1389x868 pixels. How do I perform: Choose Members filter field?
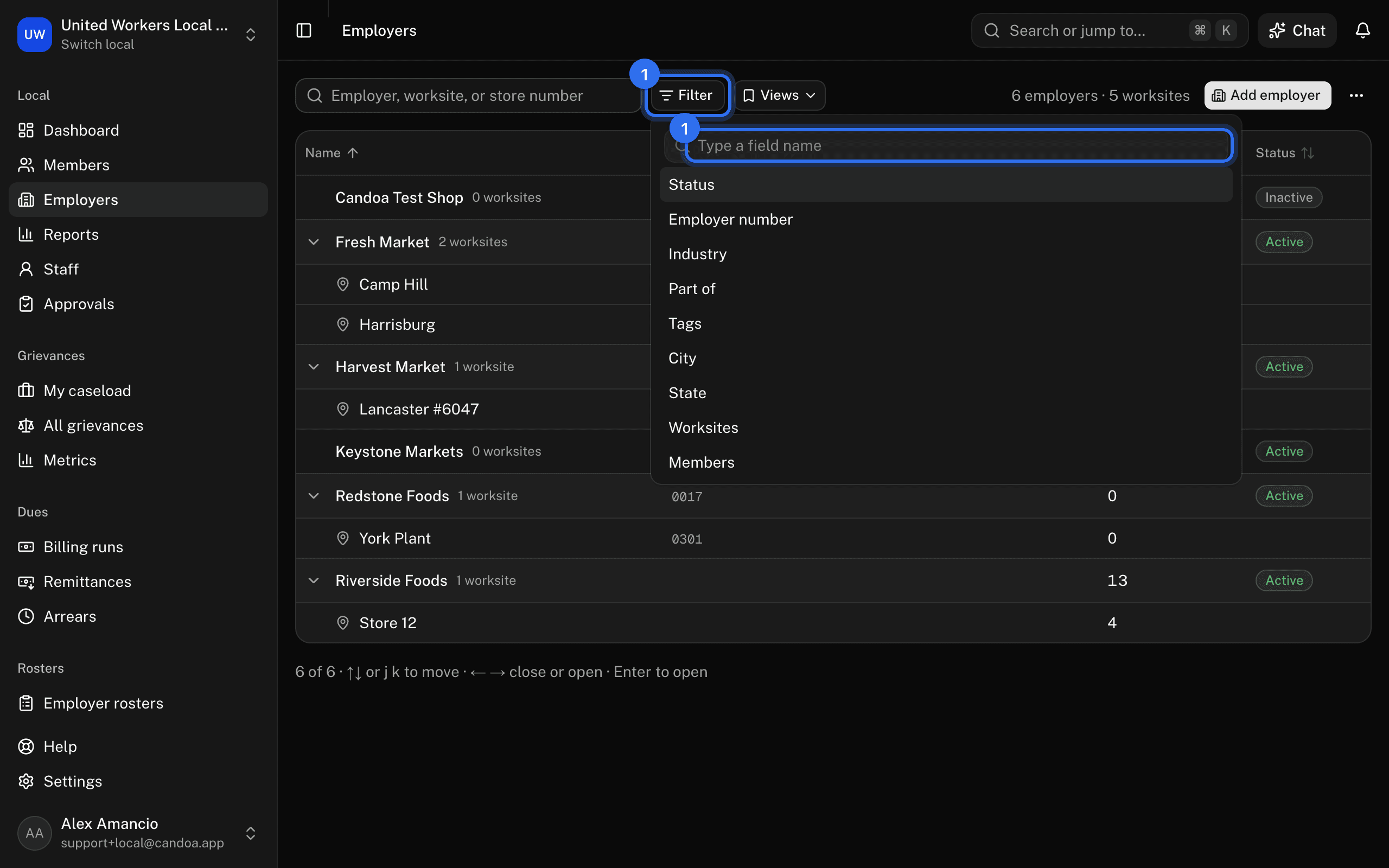(945, 462)
